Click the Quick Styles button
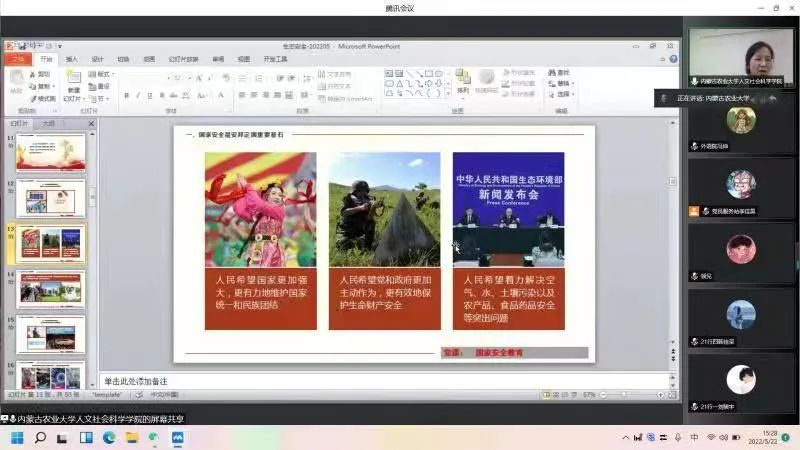Screen dimensions: 800x450 tap(486, 82)
